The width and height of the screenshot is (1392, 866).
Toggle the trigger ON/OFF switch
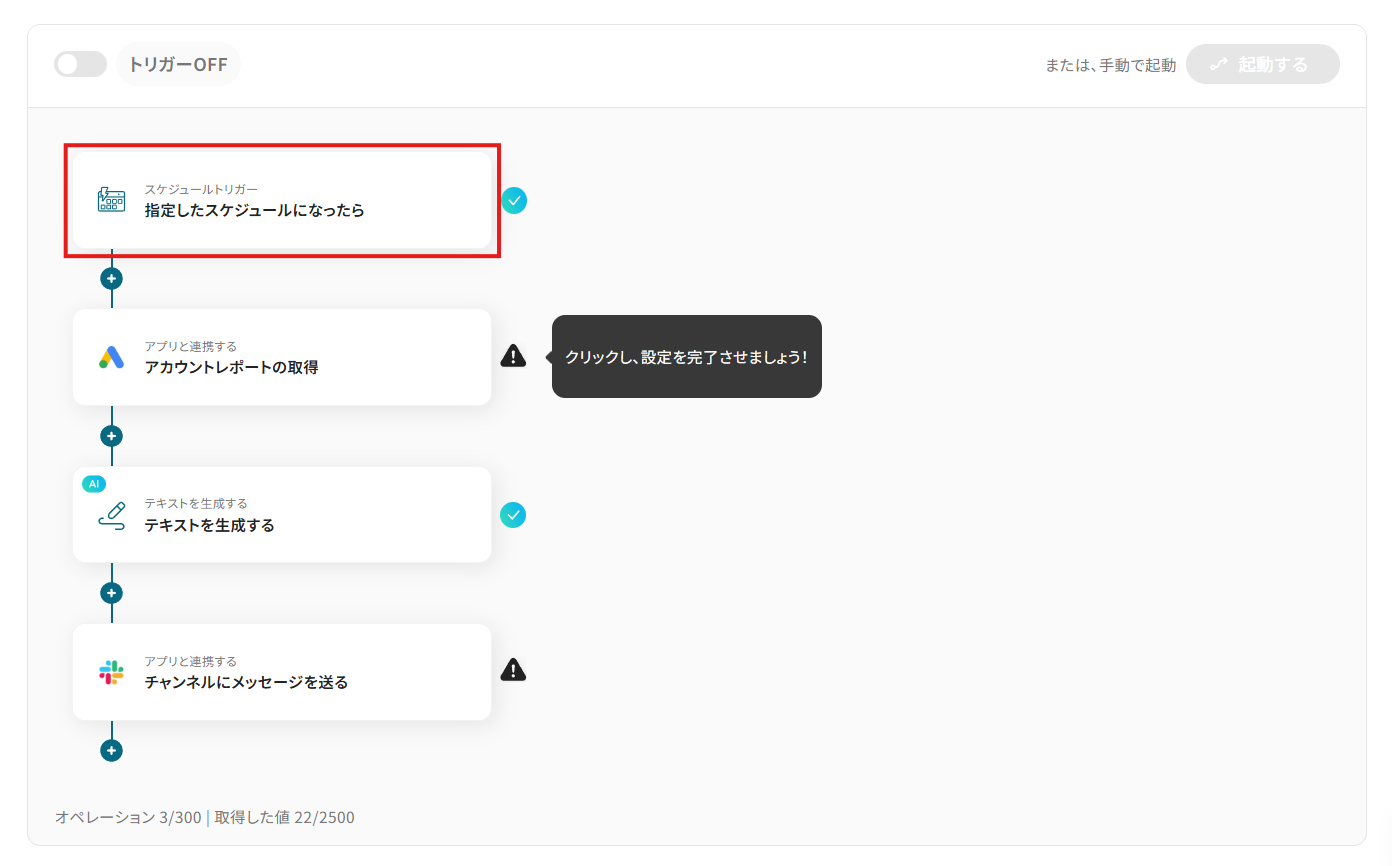(80, 64)
